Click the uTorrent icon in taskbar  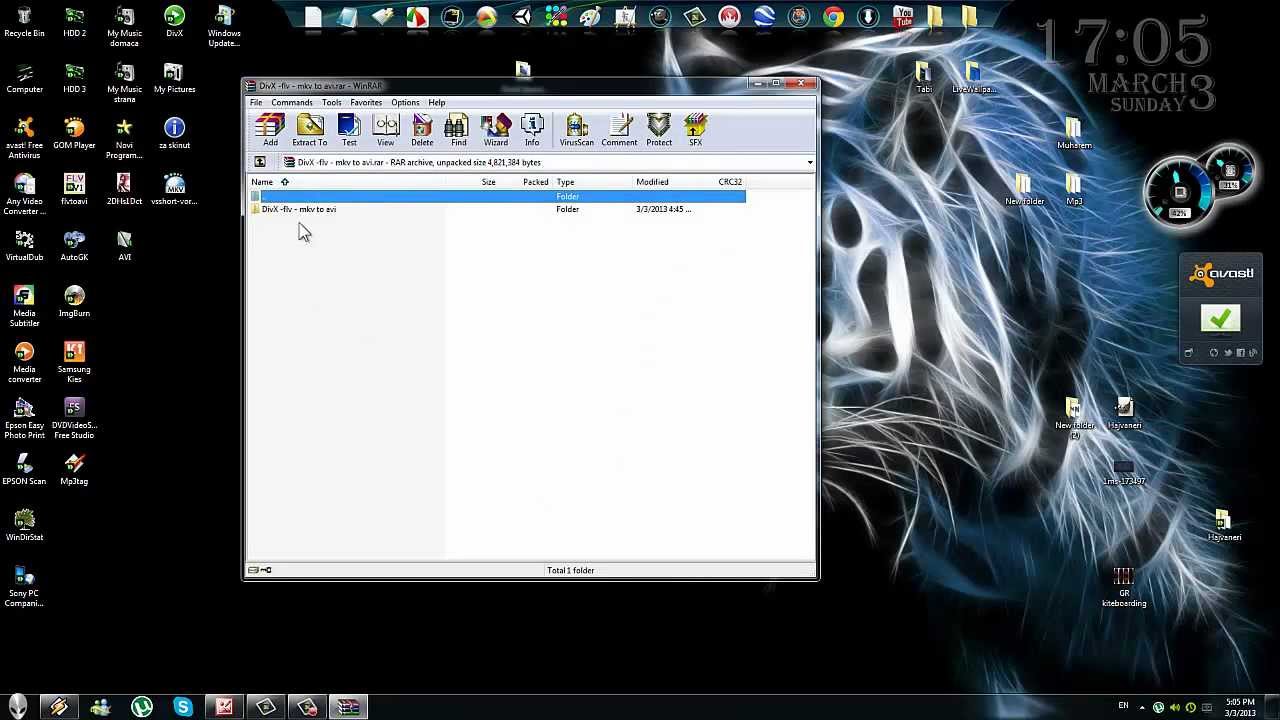(141, 707)
